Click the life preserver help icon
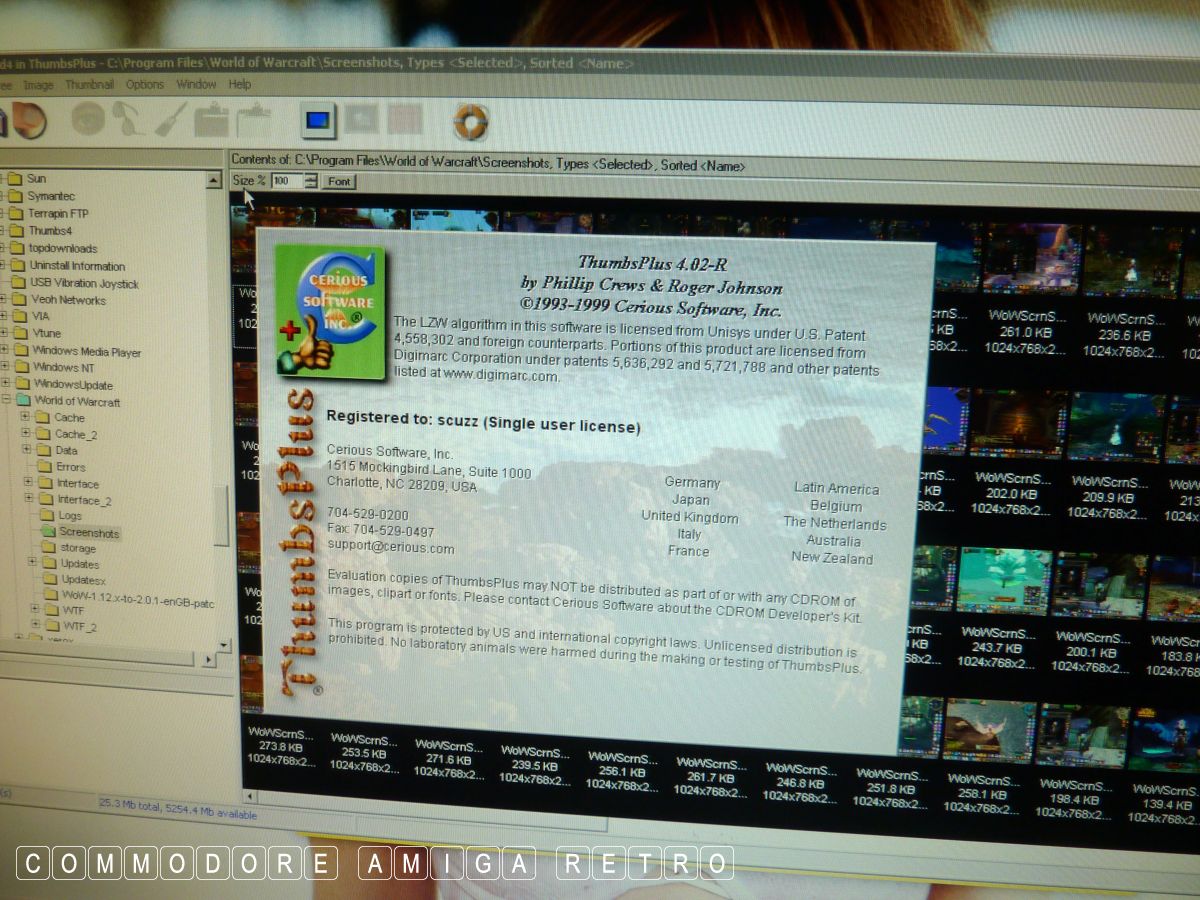The width and height of the screenshot is (1200, 900). [470, 122]
